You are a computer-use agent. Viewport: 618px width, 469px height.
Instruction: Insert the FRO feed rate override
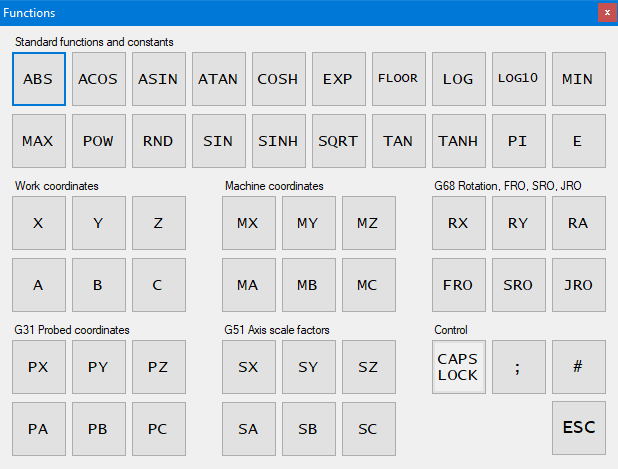[458, 285]
